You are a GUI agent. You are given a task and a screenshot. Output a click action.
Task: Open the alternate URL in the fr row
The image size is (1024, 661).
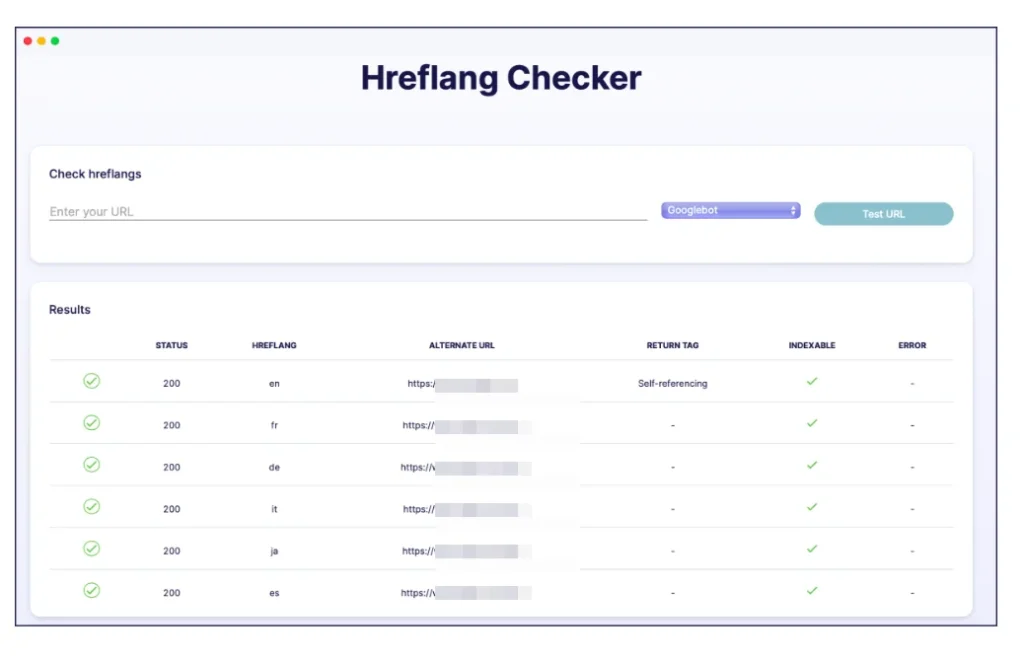[466, 426]
